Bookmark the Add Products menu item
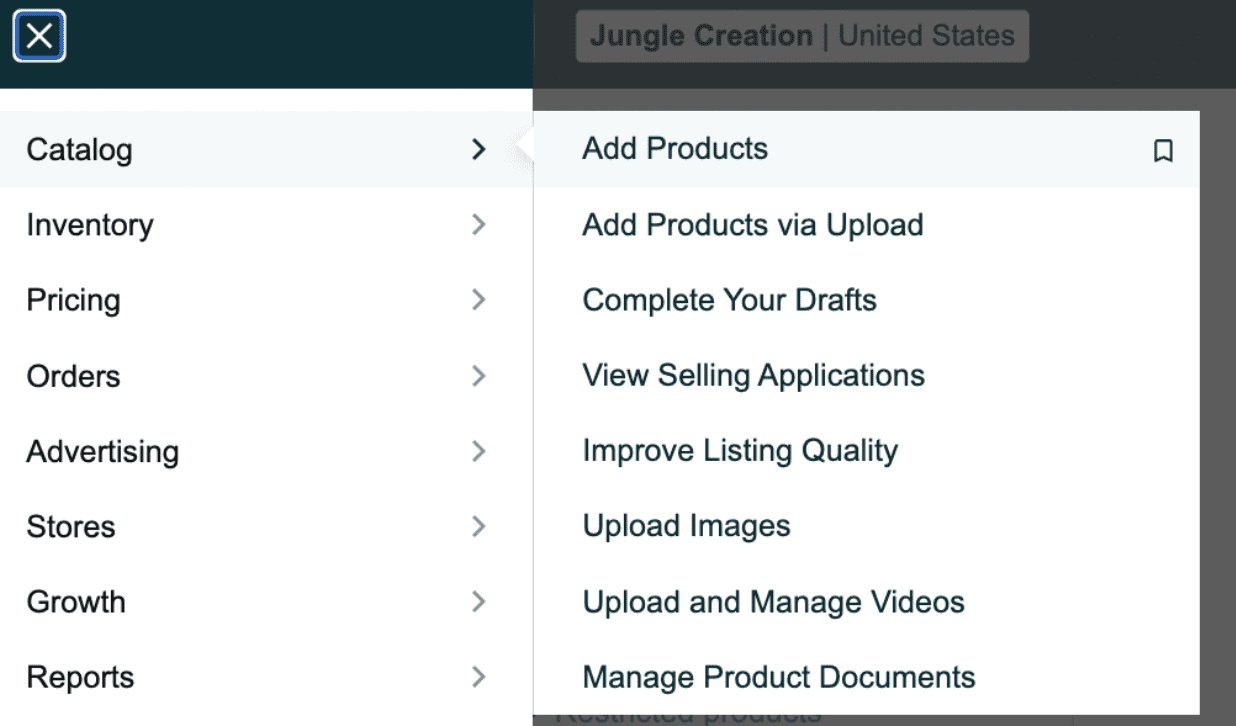The image size is (1236, 726). tap(1162, 151)
